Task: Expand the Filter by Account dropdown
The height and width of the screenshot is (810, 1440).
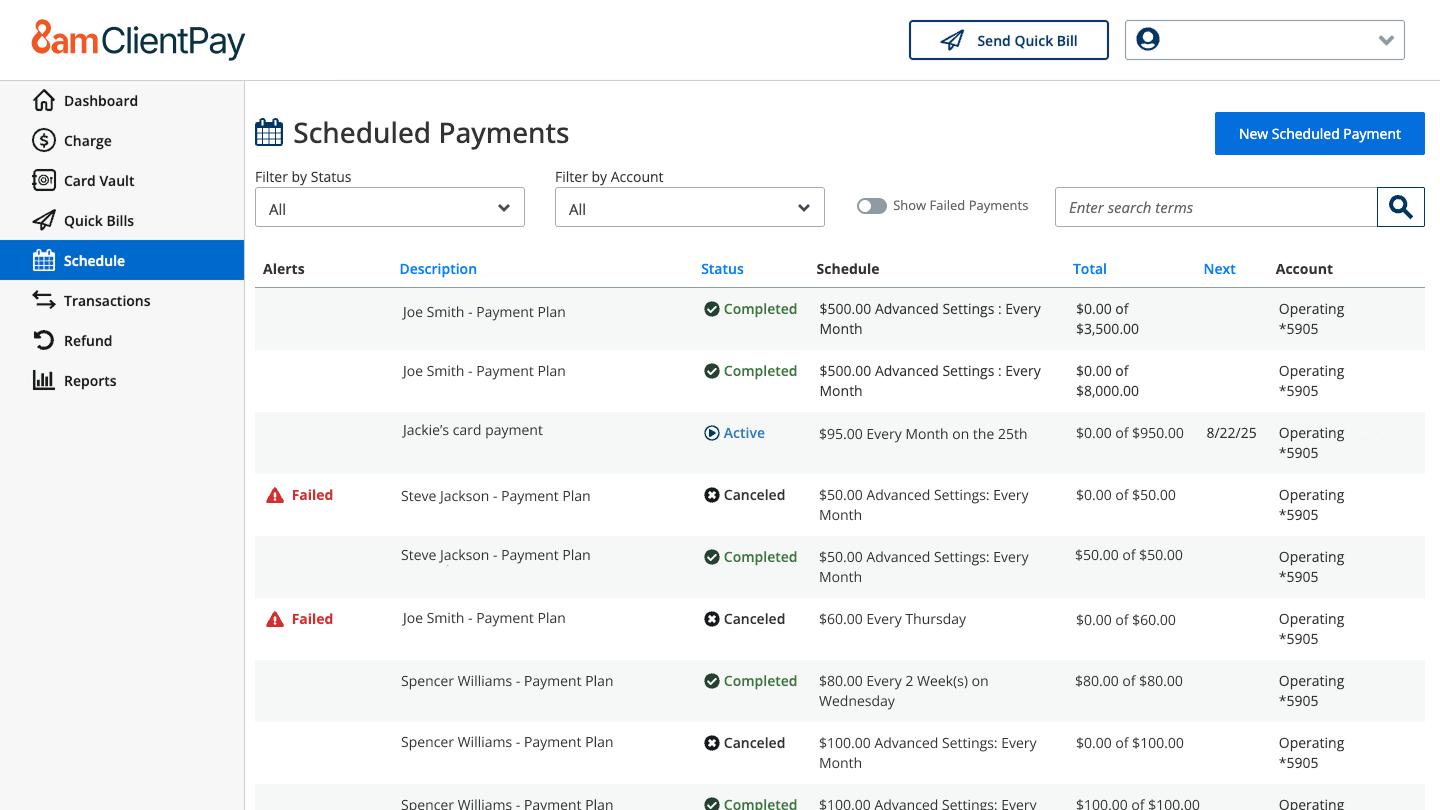Action: [690, 208]
